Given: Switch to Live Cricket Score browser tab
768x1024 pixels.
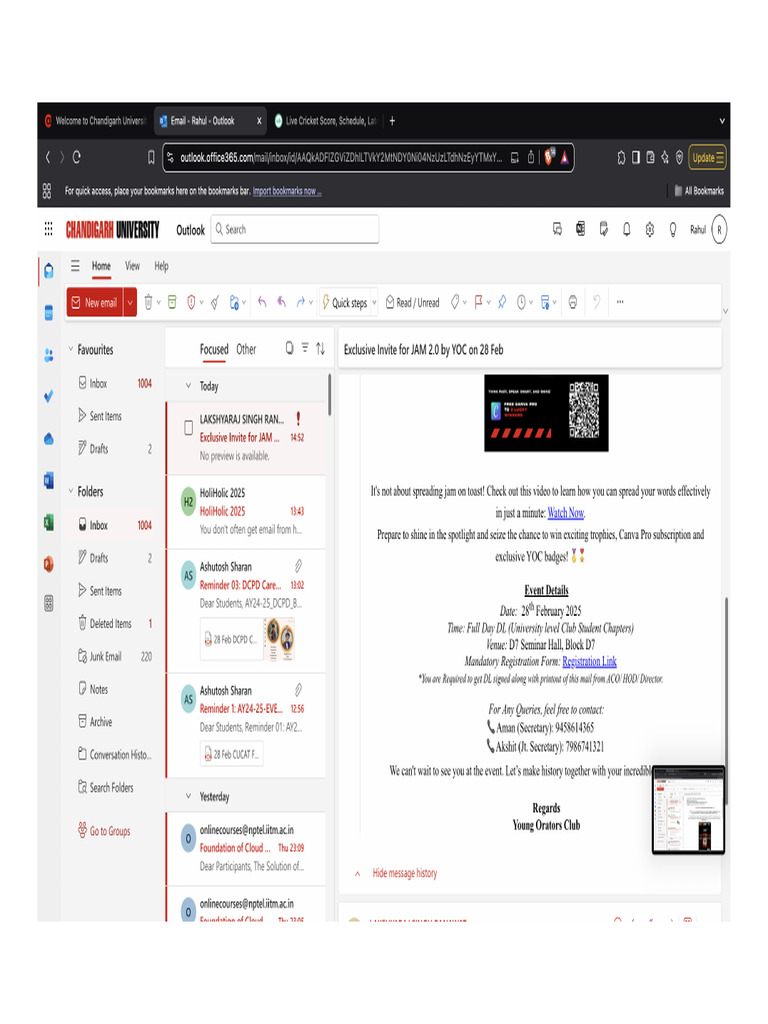Looking at the screenshot, I should 325,121.
